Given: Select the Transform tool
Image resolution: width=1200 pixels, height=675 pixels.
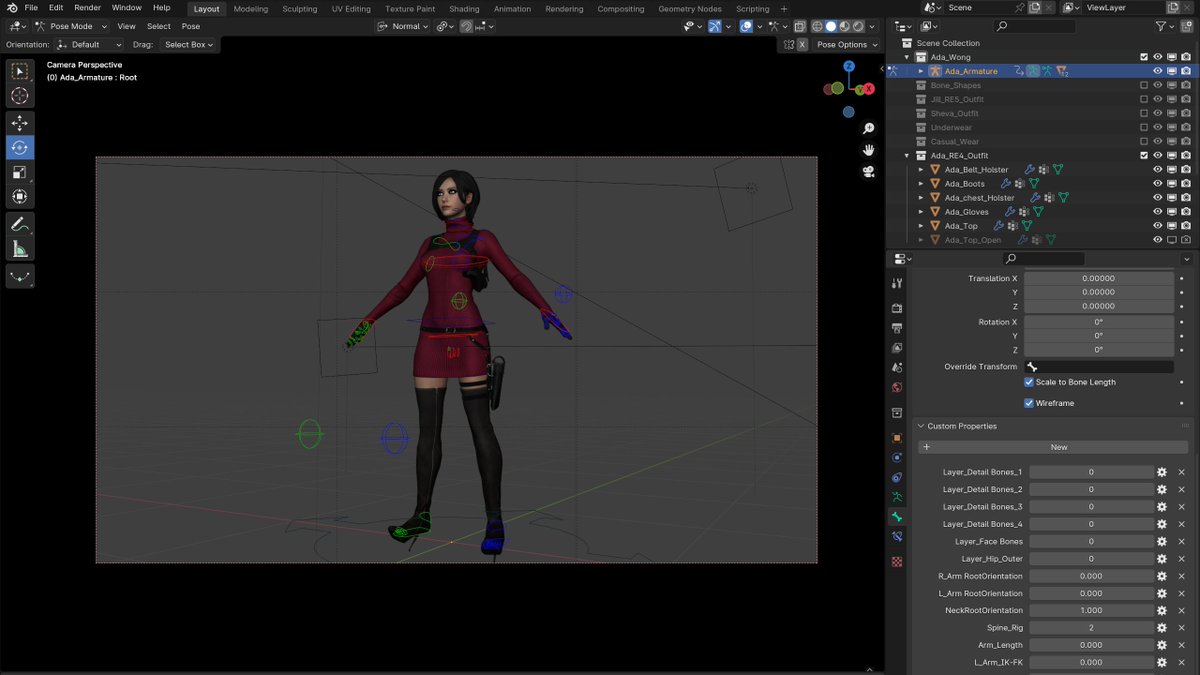Looking at the screenshot, I should 20,196.
